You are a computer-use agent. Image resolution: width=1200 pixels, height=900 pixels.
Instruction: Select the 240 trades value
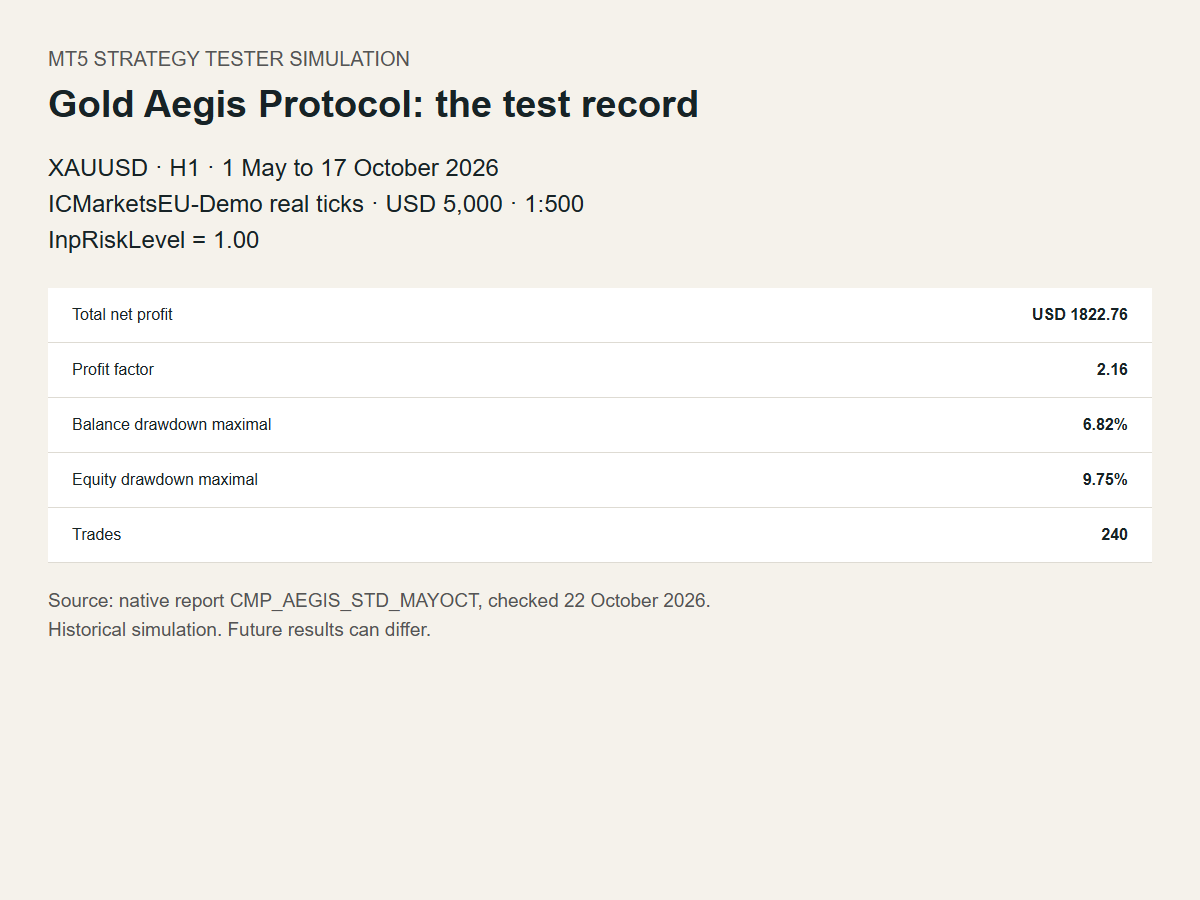[x=1114, y=535]
